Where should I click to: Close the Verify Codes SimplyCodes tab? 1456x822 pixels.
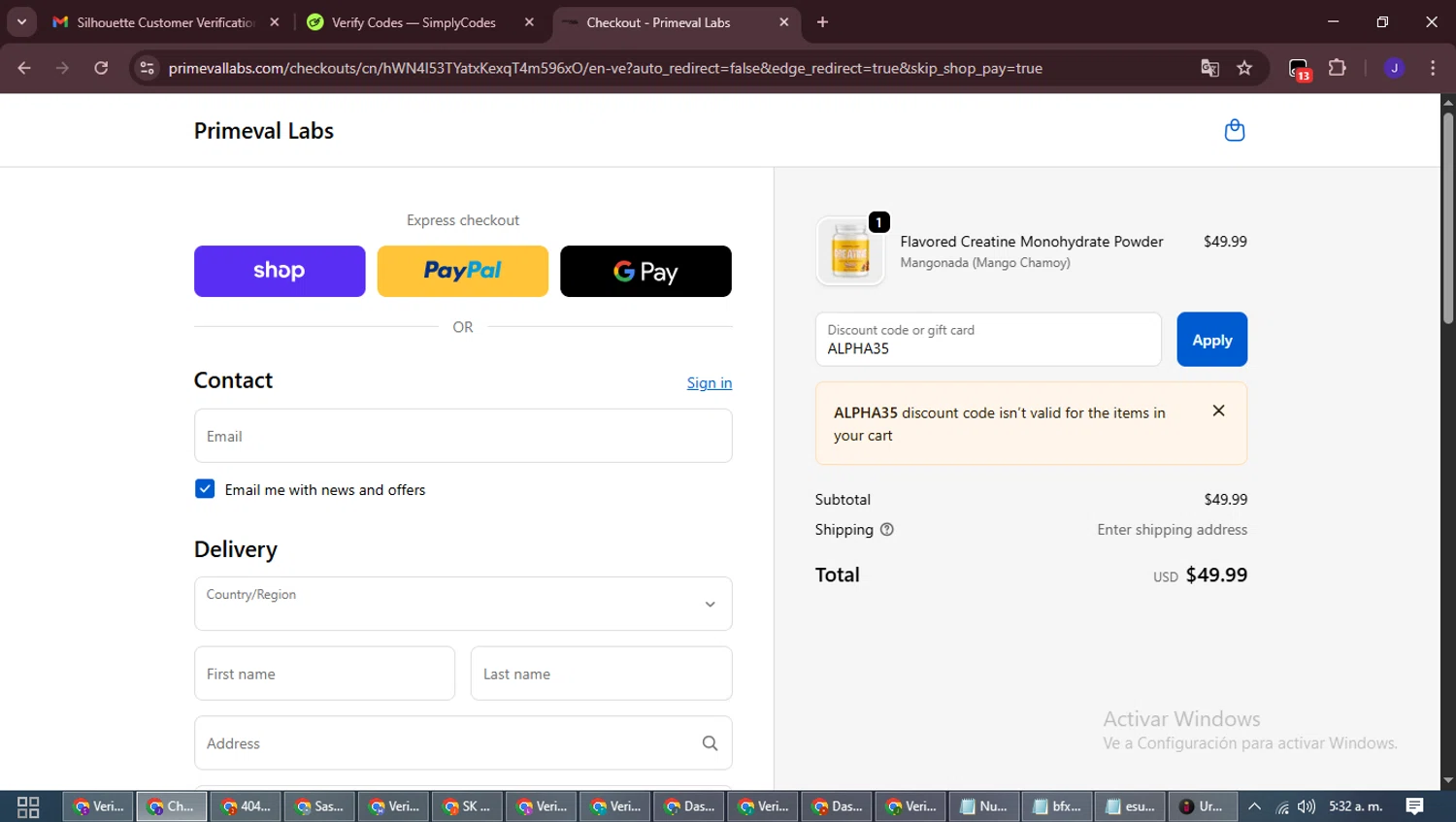click(x=529, y=22)
